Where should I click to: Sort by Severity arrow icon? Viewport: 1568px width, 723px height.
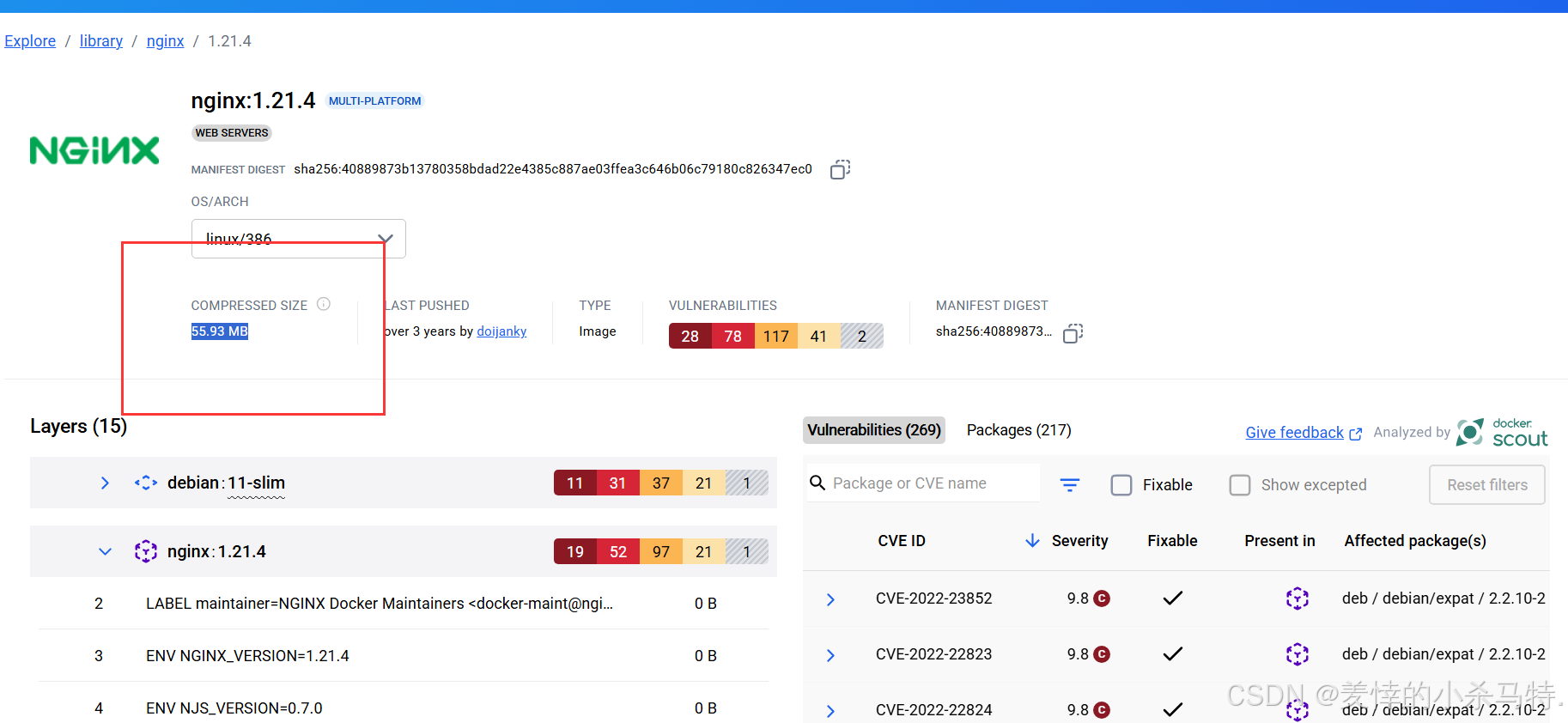coord(1032,540)
